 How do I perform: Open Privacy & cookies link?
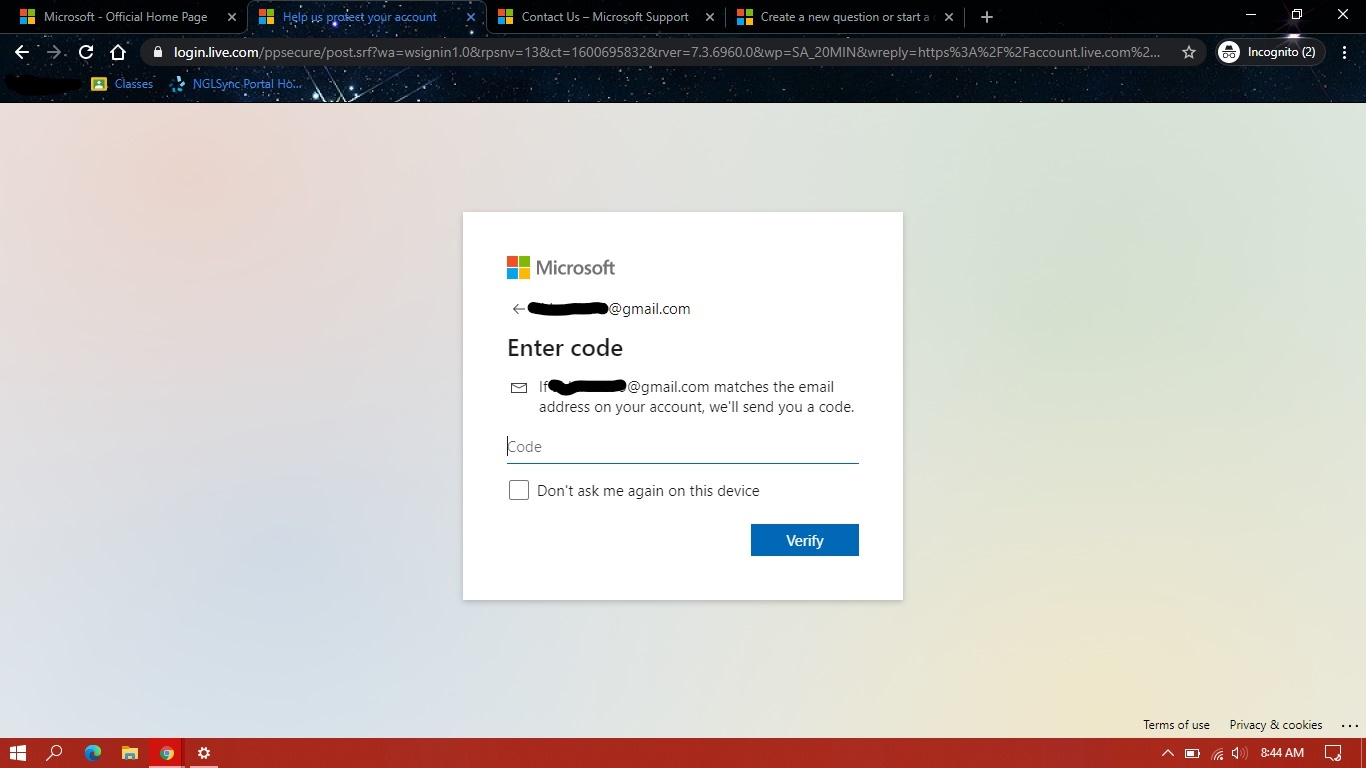point(1276,725)
